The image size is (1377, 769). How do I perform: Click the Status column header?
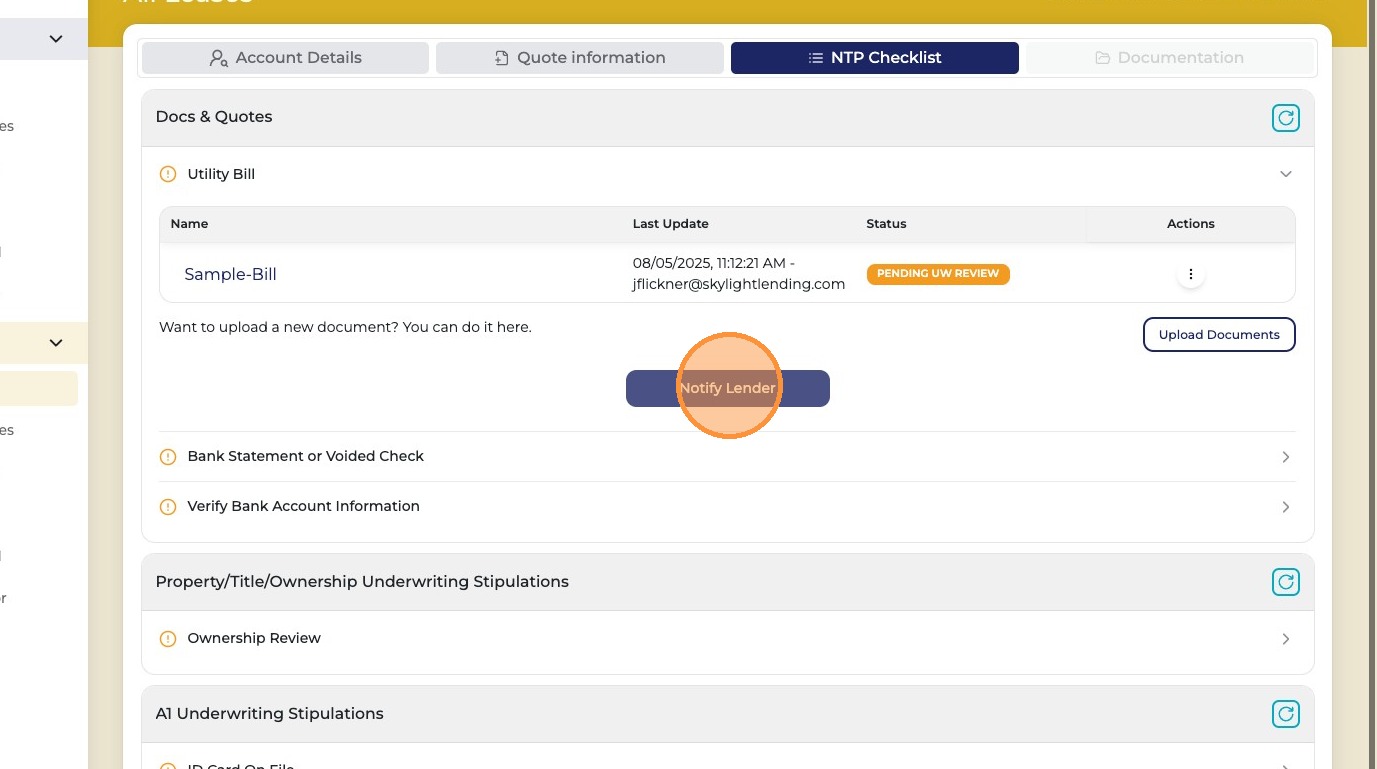click(886, 224)
